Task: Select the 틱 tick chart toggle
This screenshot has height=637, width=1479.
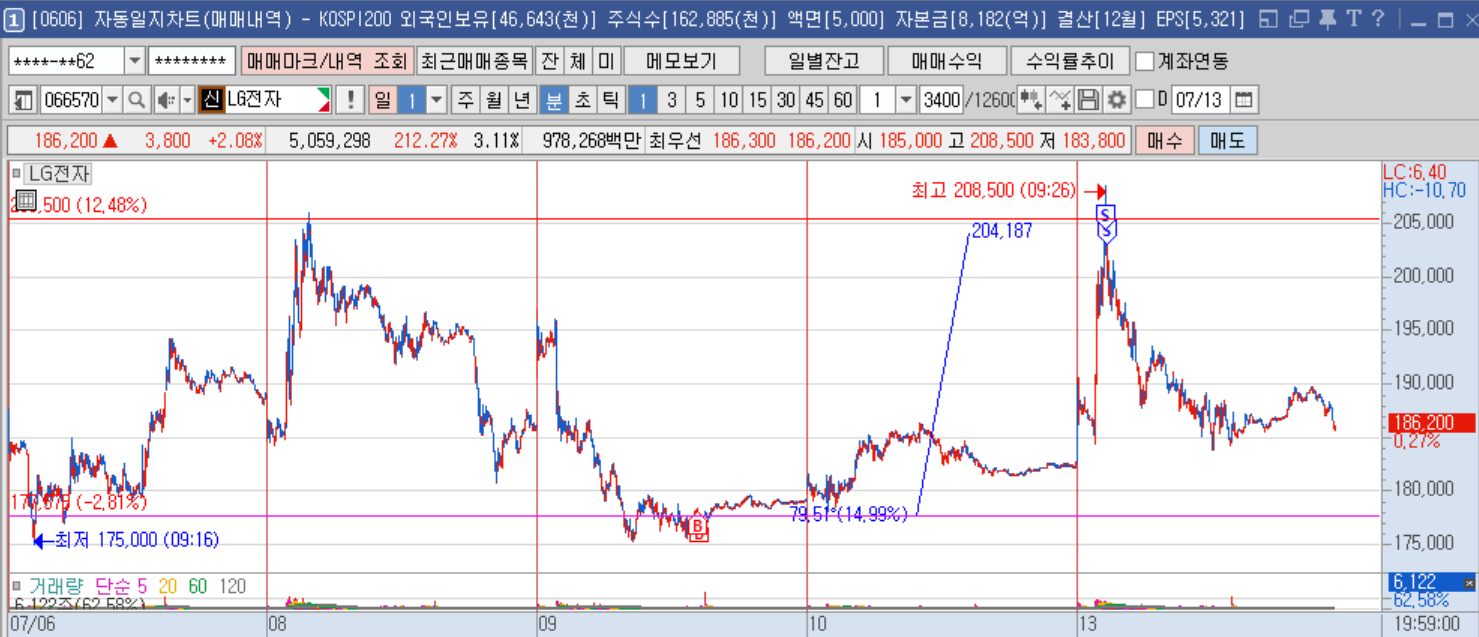Action: point(611,100)
